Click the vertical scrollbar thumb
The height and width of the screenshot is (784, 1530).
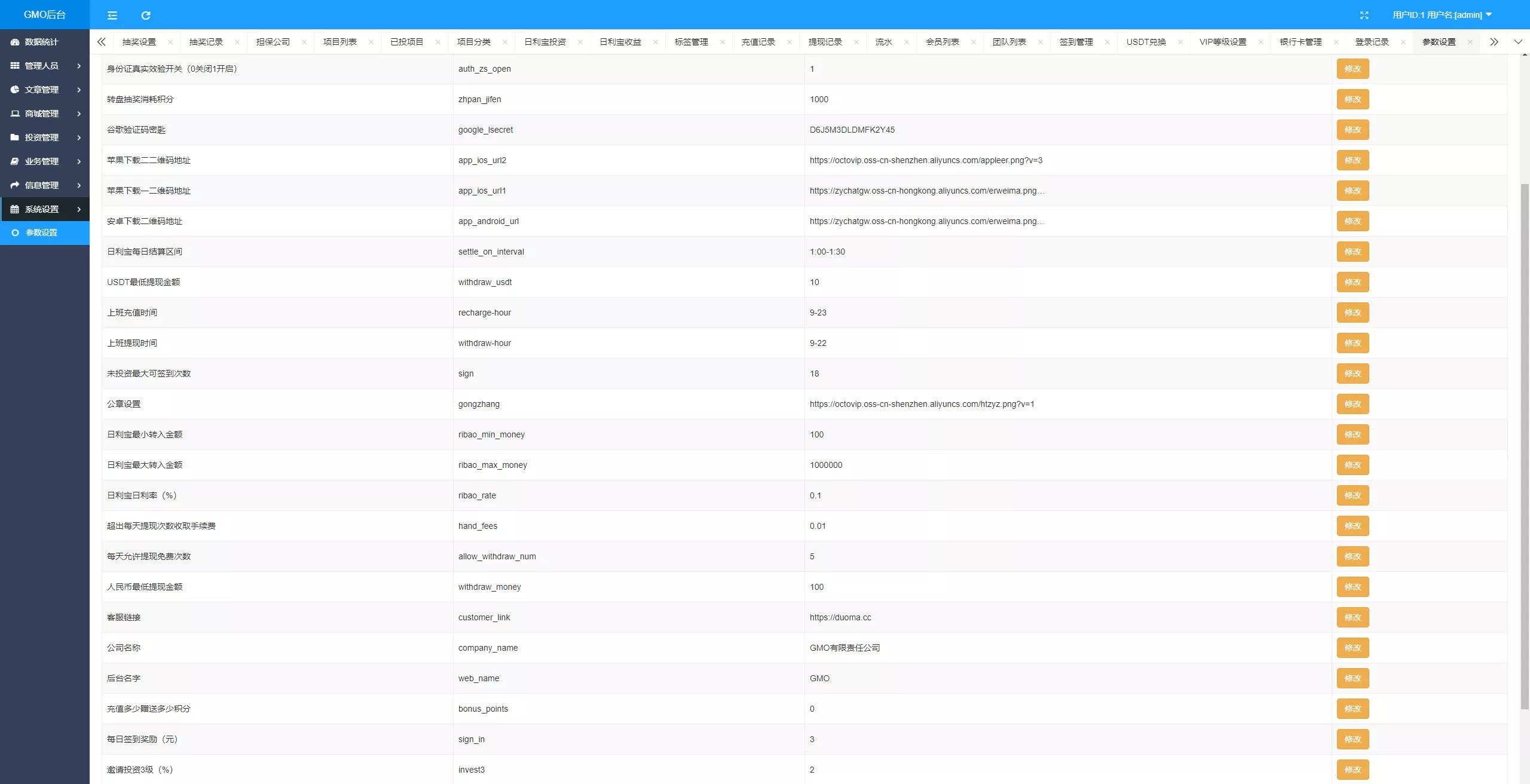tap(1525, 446)
